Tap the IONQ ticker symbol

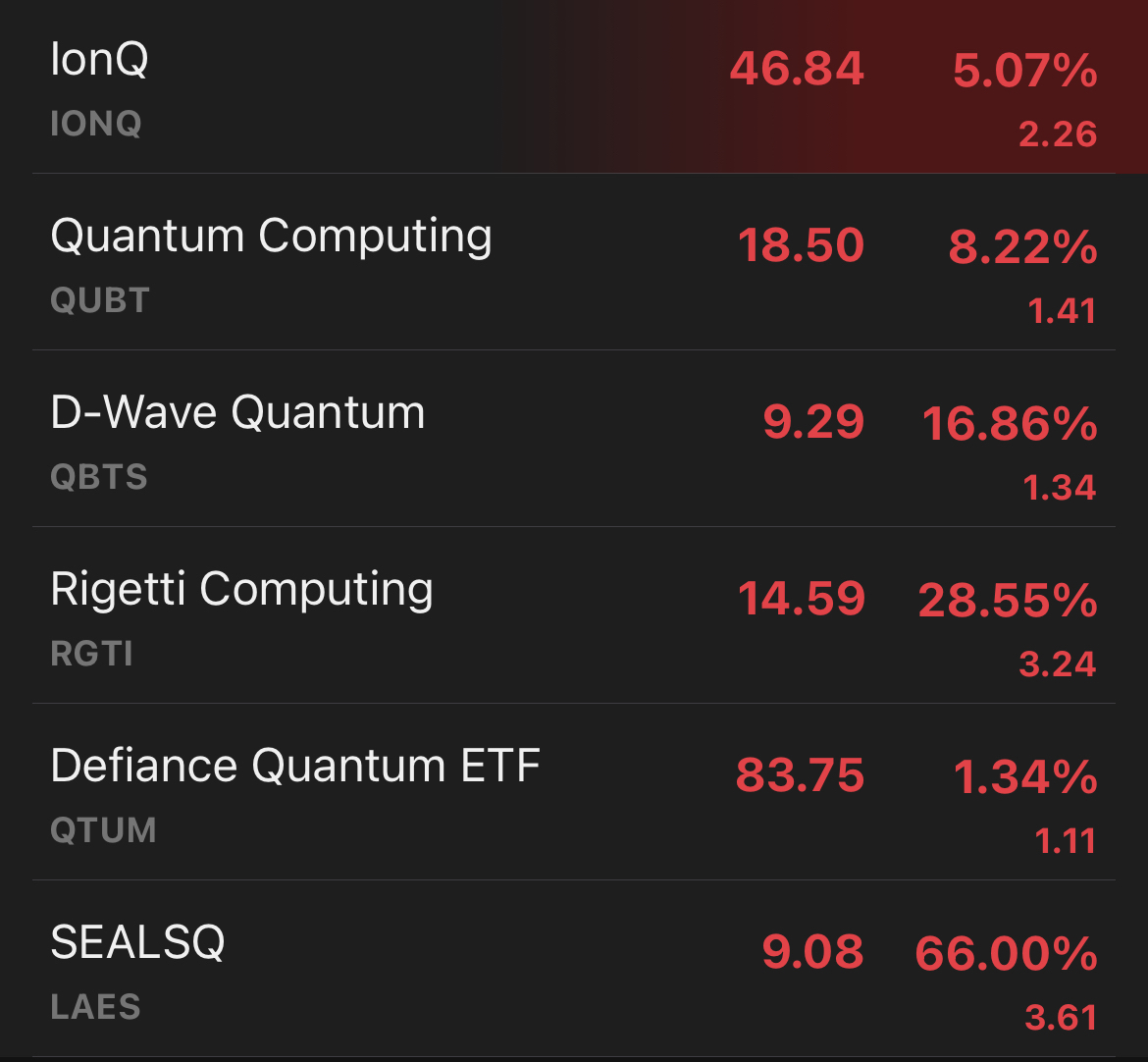pyautogui.click(x=96, y=125)
